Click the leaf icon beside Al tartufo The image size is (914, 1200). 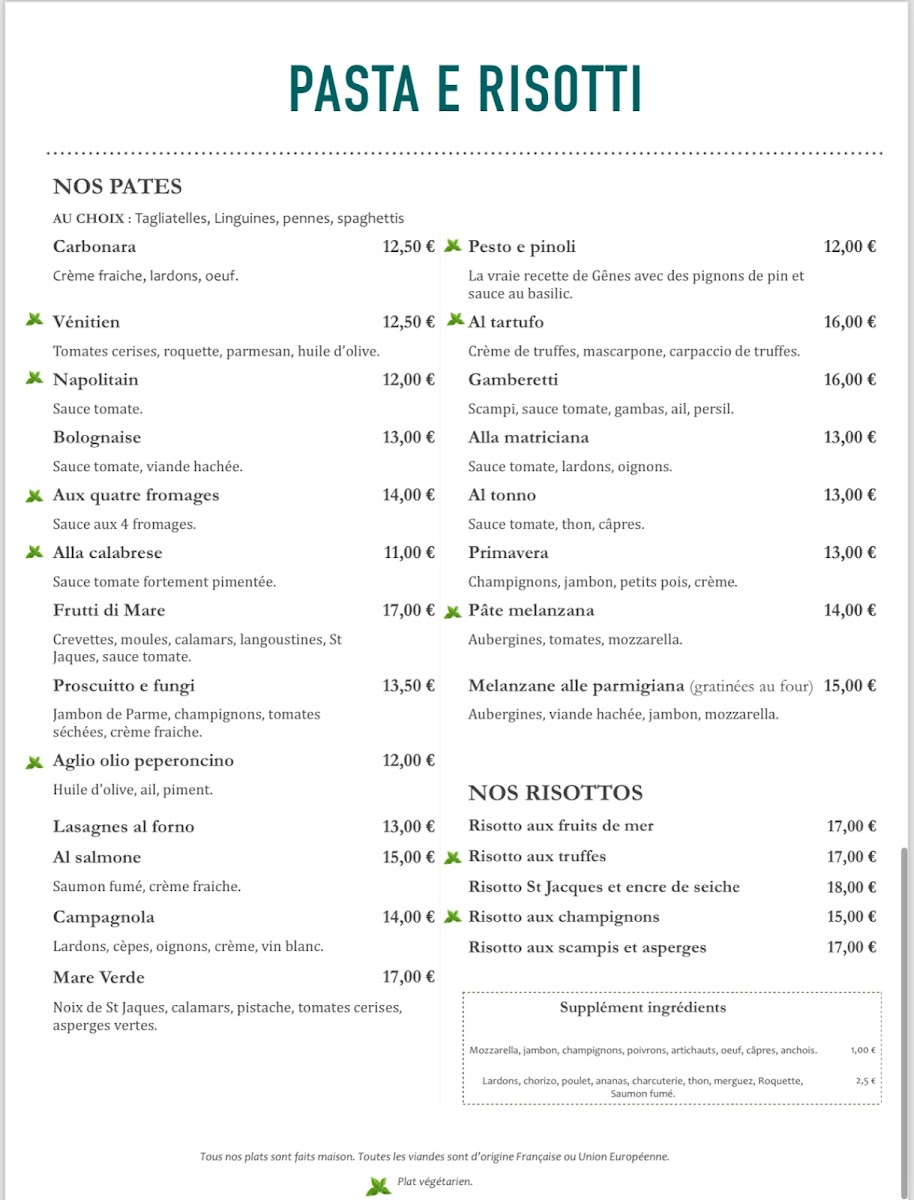[x=455, y=320]
